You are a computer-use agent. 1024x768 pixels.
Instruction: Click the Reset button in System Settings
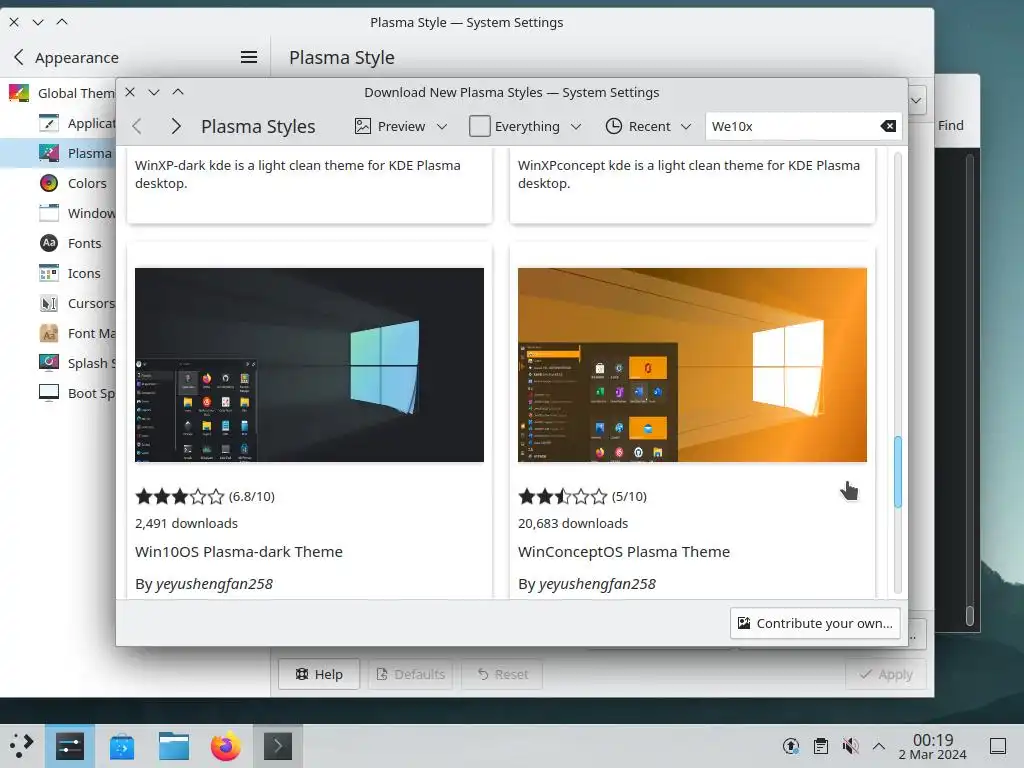tap(502, 674)
